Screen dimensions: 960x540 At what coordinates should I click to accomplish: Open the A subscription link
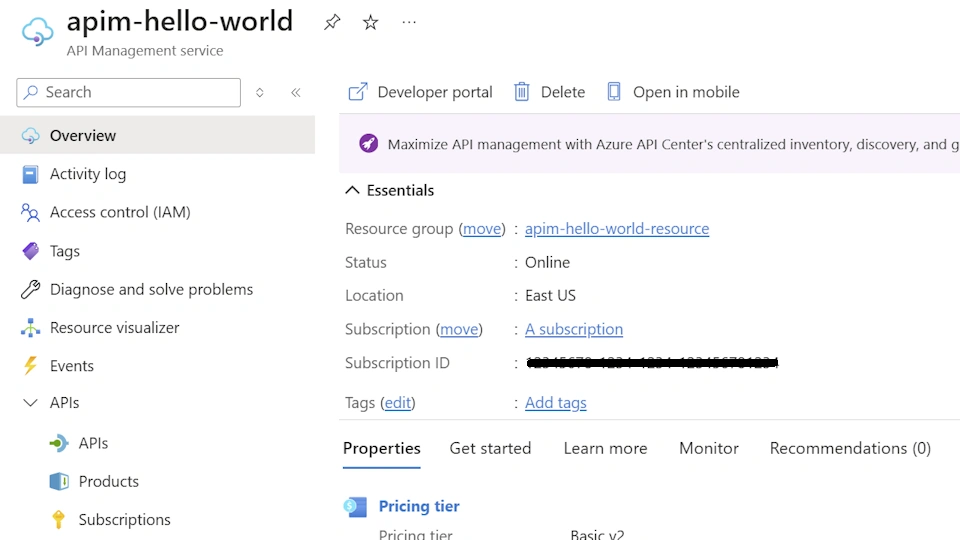574,329
